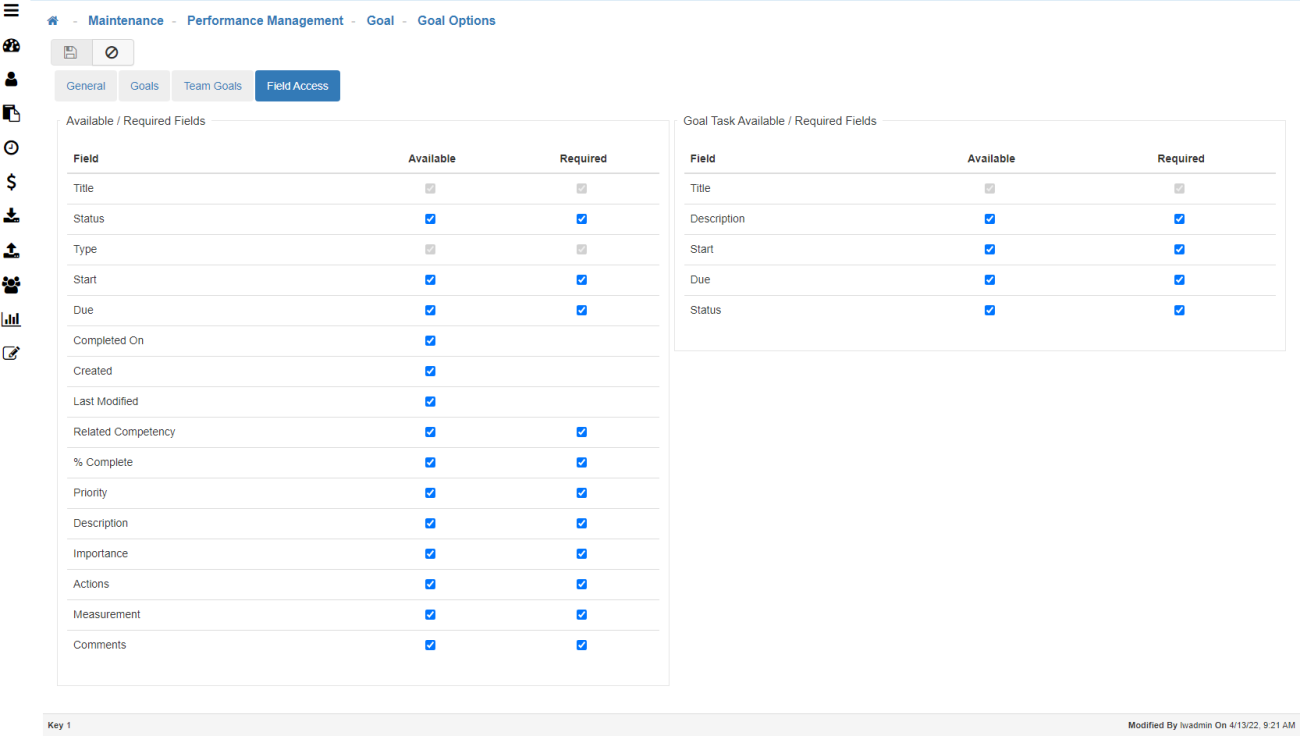
Task: Switch to the Team Goals tab
Action: [x=212, y=86]
